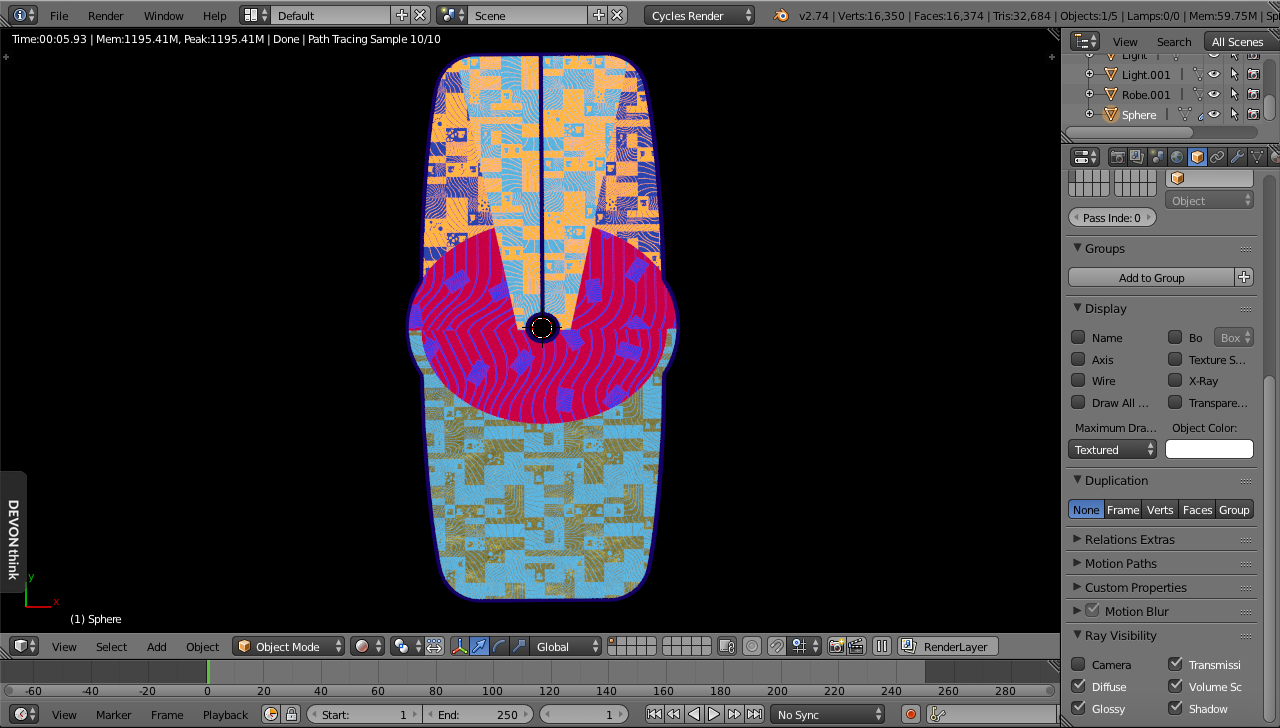This screenshot has width=1280, height=728.
Task: Open Render properties camera tab
Action: click(1118, 157)
